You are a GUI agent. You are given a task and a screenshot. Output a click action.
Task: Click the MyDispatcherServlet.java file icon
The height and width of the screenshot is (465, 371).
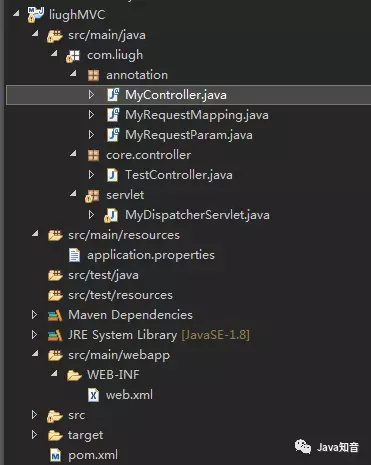[x=111, y=215]
